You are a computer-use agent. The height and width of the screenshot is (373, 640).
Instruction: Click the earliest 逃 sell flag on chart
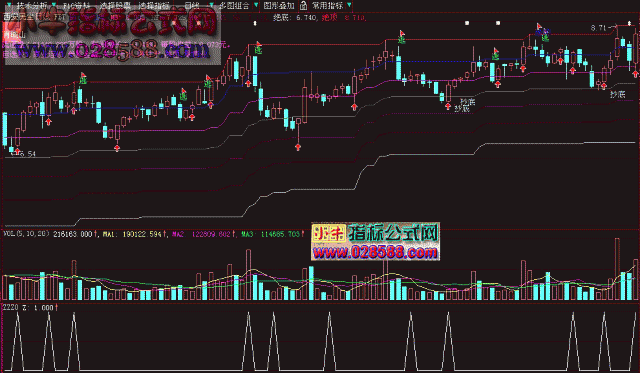[83, 78]
